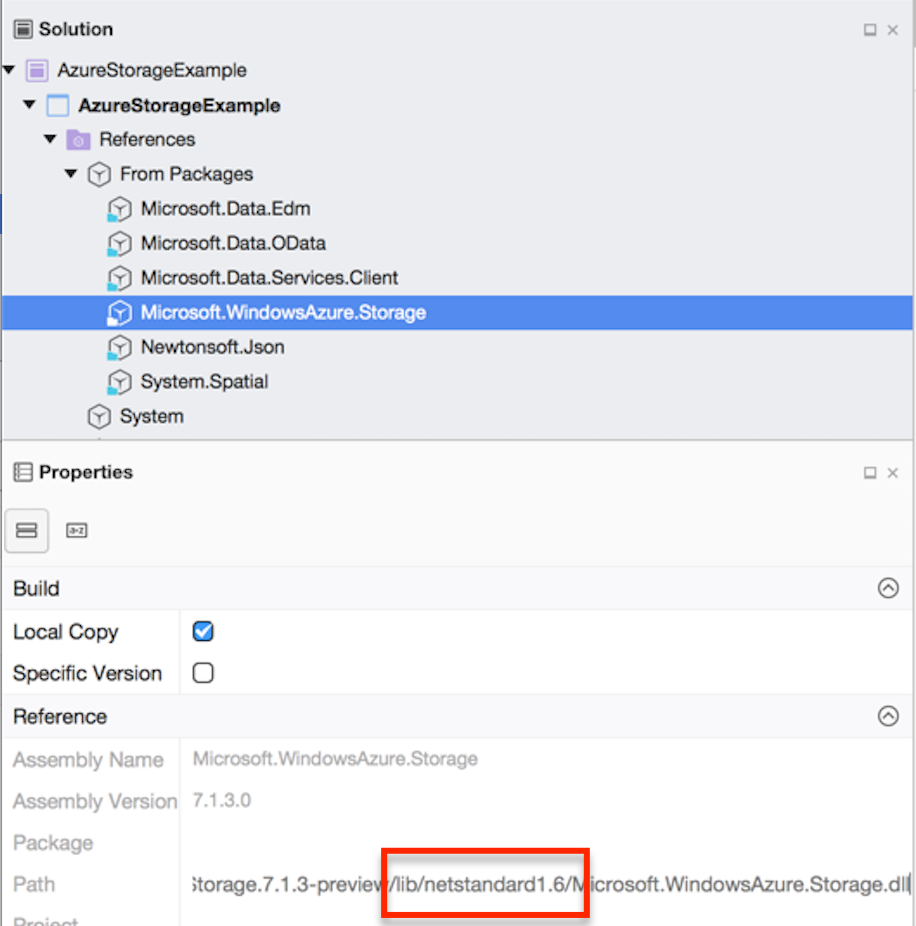Click the Solution pad header icon

tap(22, 29)
